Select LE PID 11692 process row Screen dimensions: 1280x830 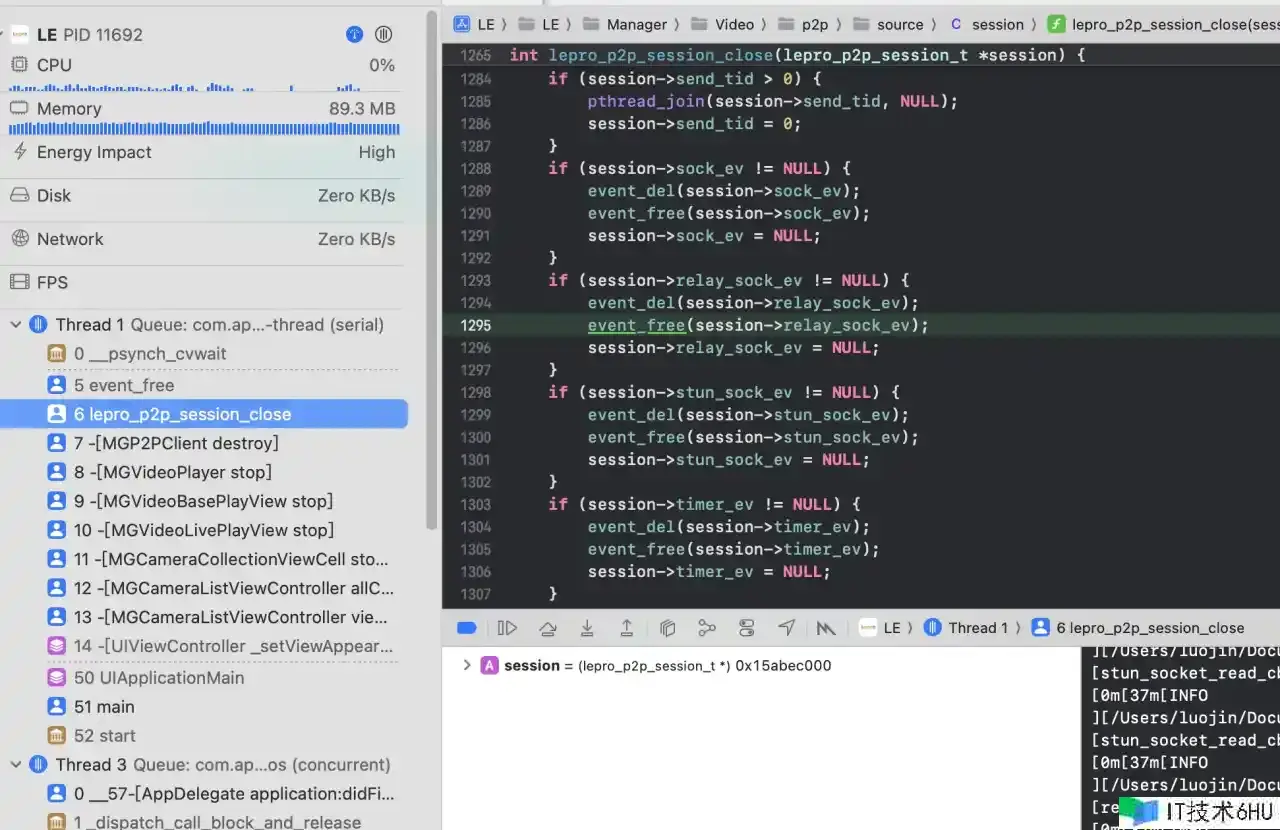202,34
